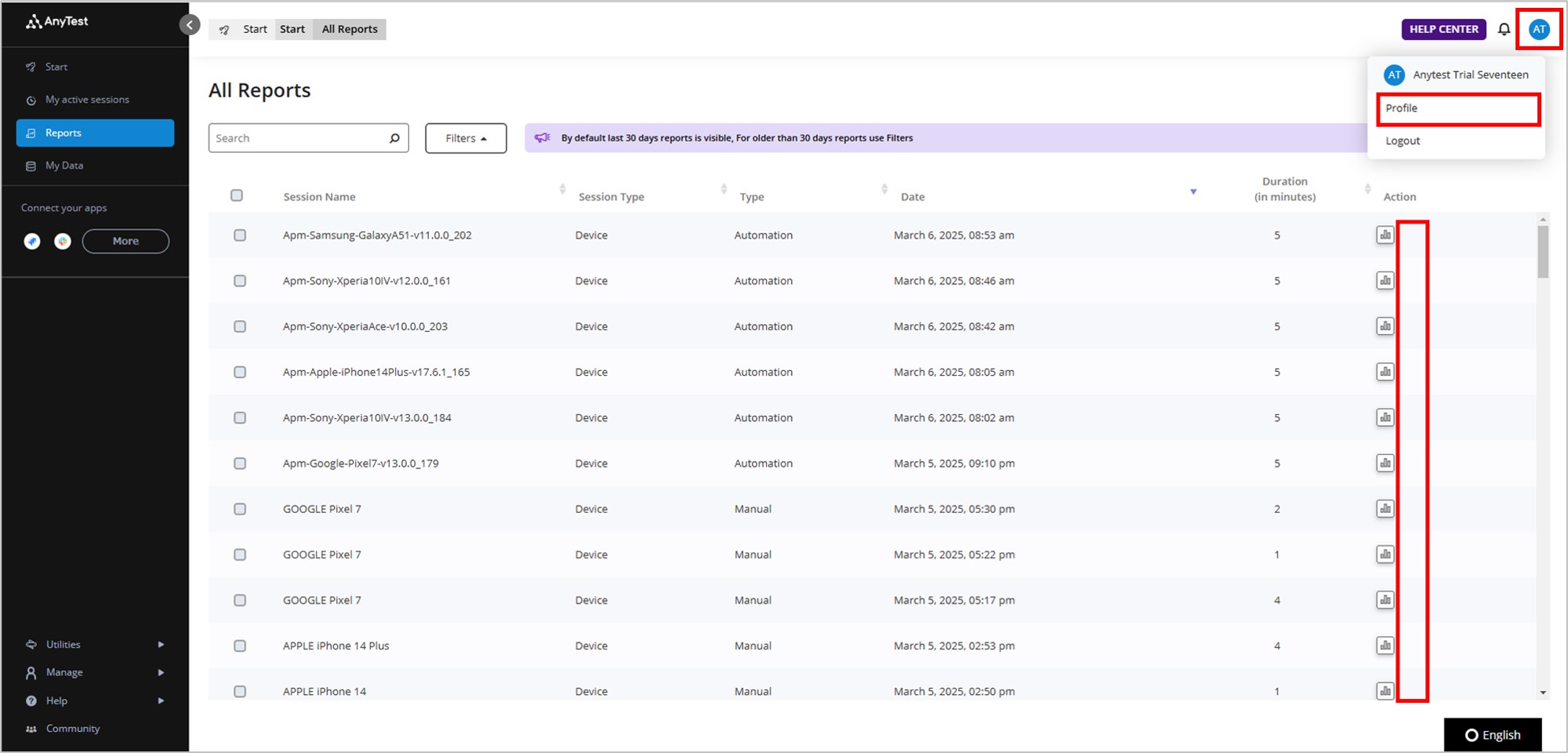Image resolution: width=1568 pixels, height=753 pixels.
Task: Click the AnyTest logo
Action: [57, 22]
